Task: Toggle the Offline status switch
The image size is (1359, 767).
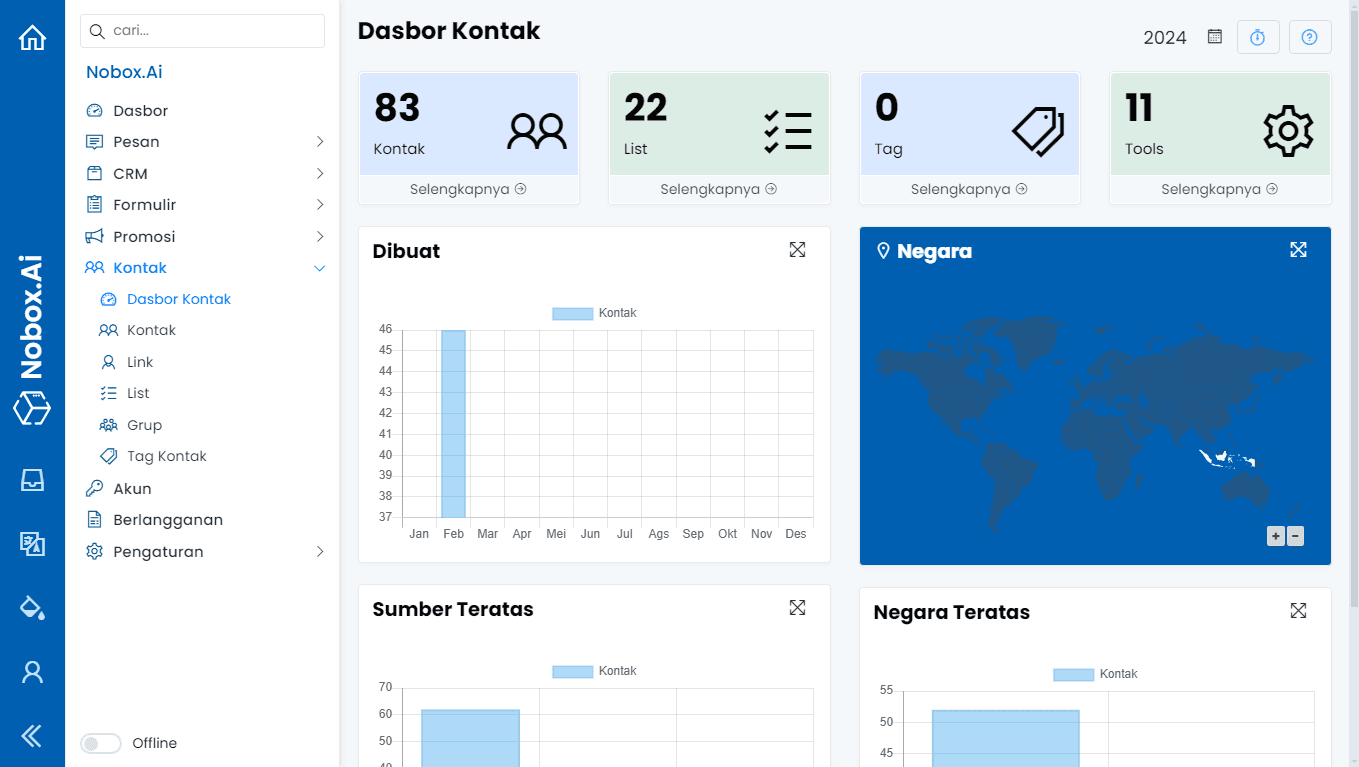Action: [x=101, y=743]
